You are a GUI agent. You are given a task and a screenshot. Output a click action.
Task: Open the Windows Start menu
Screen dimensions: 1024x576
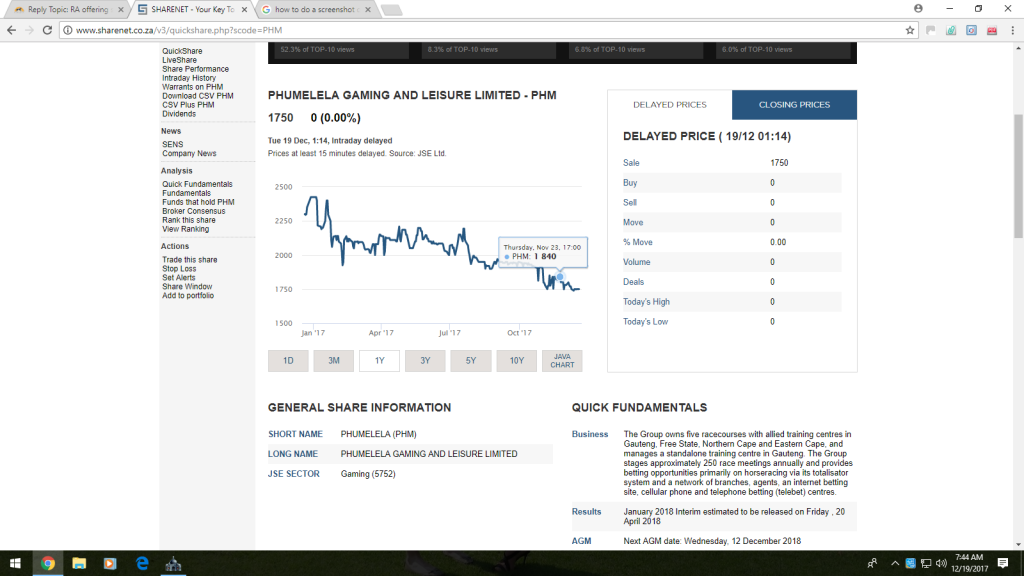[x=14, y=563]
